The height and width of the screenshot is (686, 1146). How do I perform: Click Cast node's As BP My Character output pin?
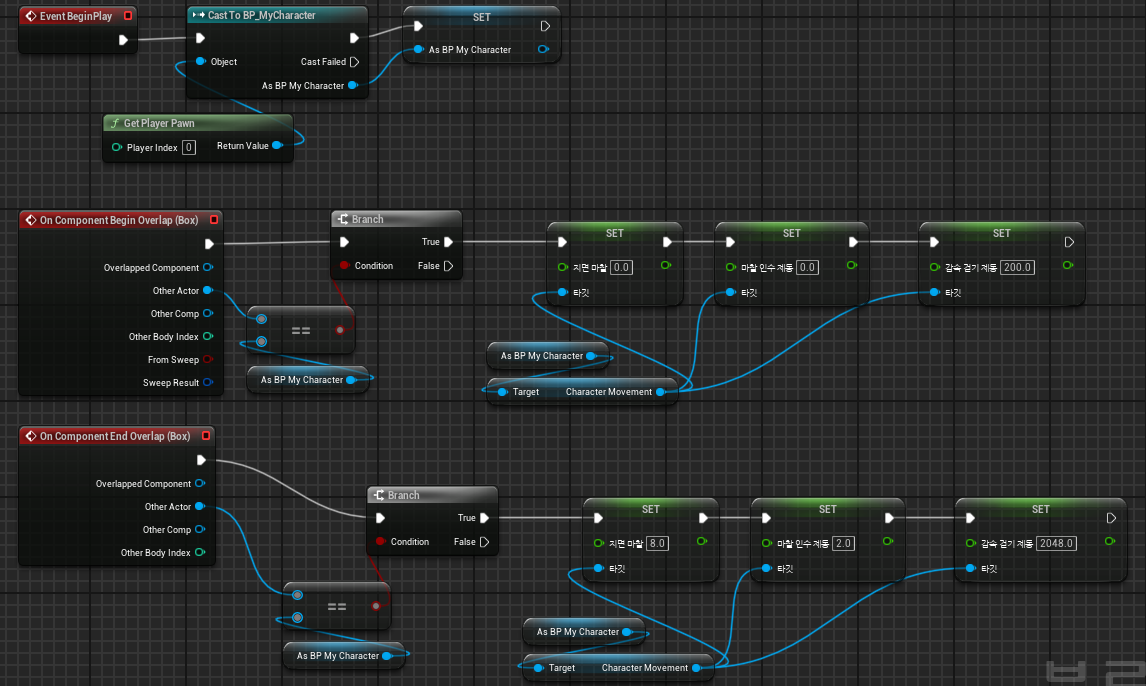tap(353, 85)
